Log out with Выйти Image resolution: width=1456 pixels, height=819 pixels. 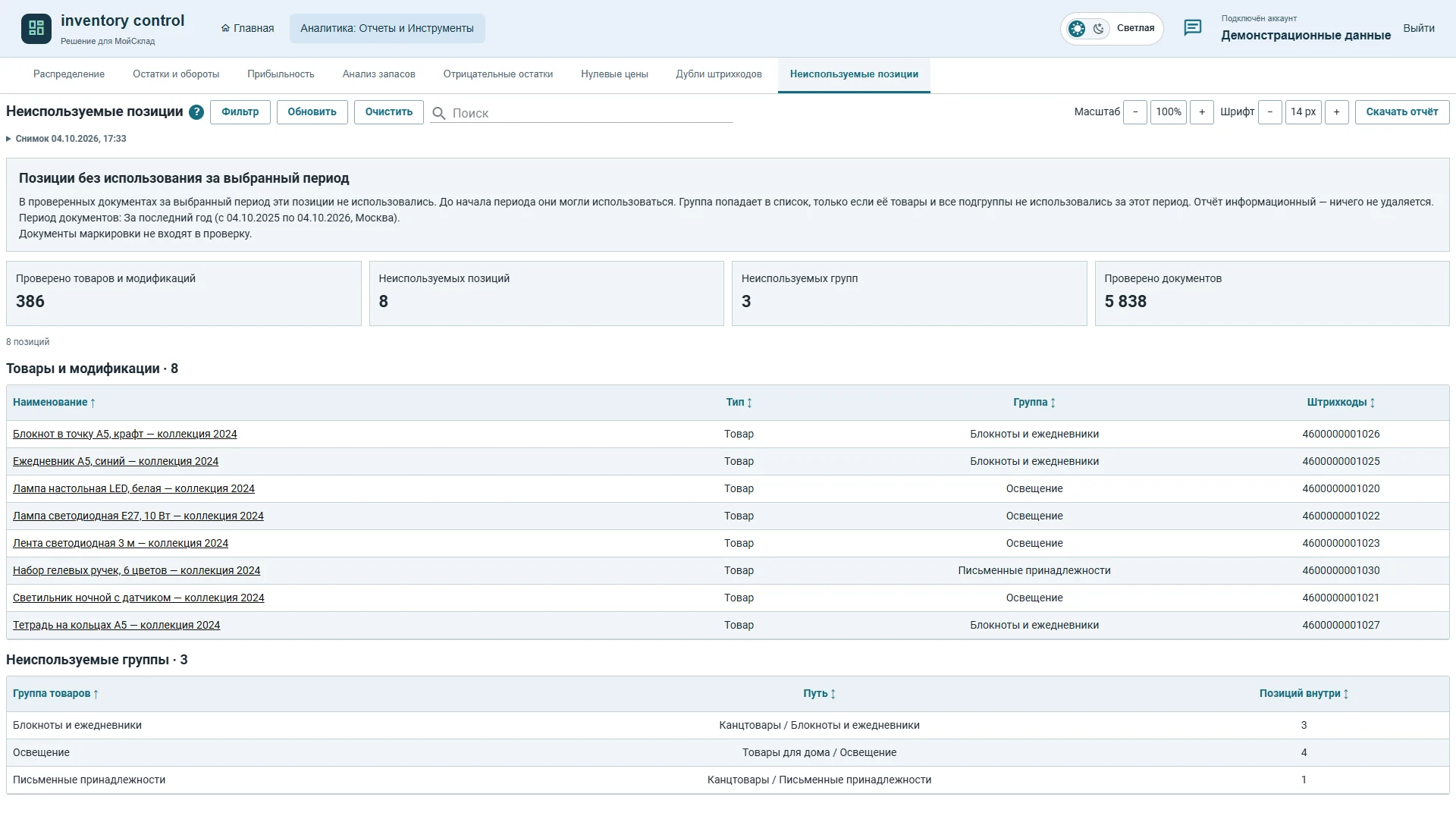pos(1419,29)
